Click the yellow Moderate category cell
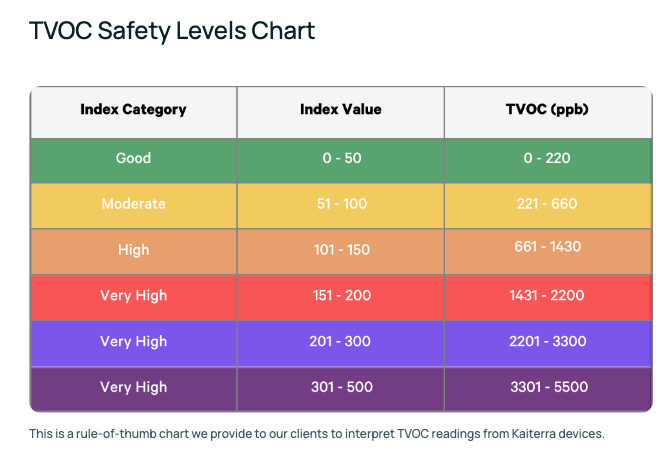Image resolution: width=670 pixels, height=453 pixels. pyautogui.click(x=133, y=206)
